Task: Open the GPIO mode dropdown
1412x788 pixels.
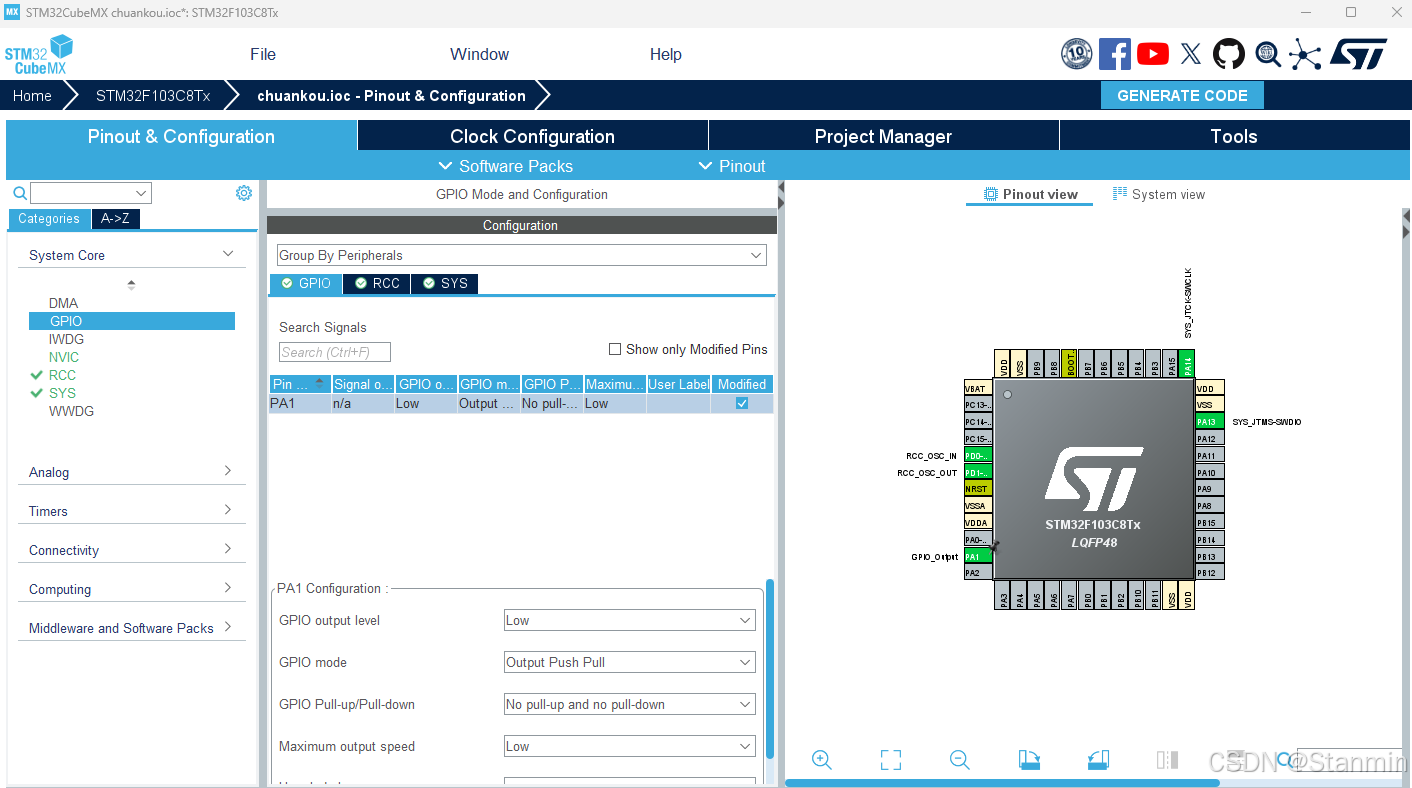Action: tap(629, 662)
